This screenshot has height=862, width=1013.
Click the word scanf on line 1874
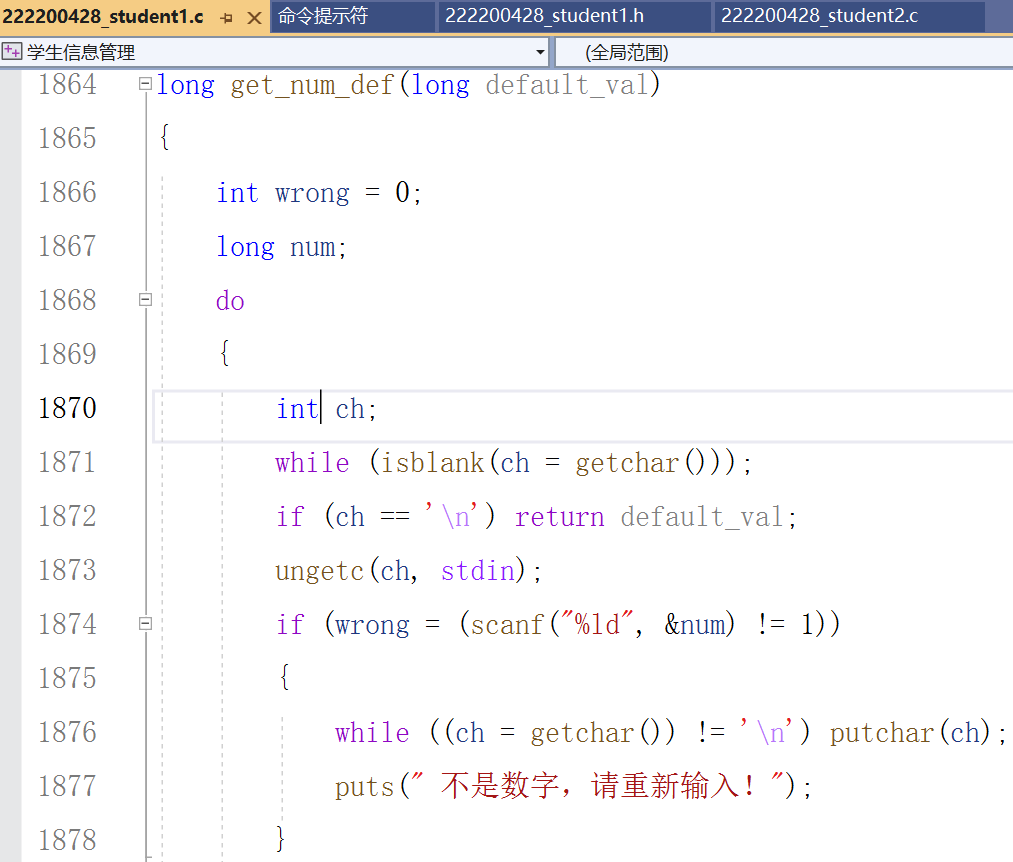pos(505,623)
